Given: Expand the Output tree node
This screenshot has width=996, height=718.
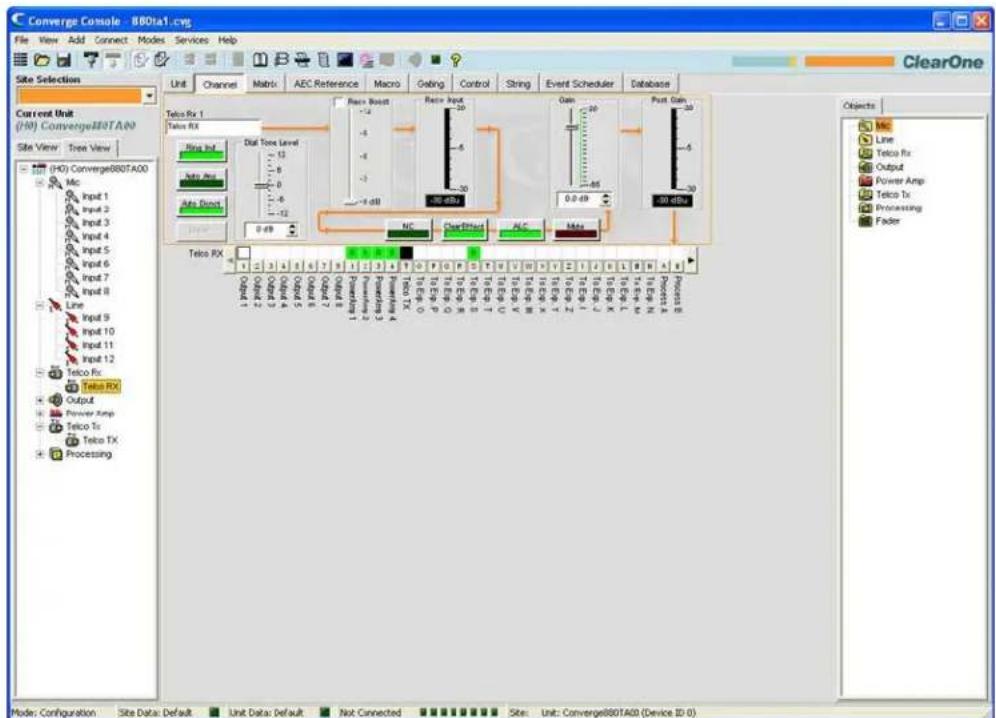Looking at the screenshot, I should 39,400.
